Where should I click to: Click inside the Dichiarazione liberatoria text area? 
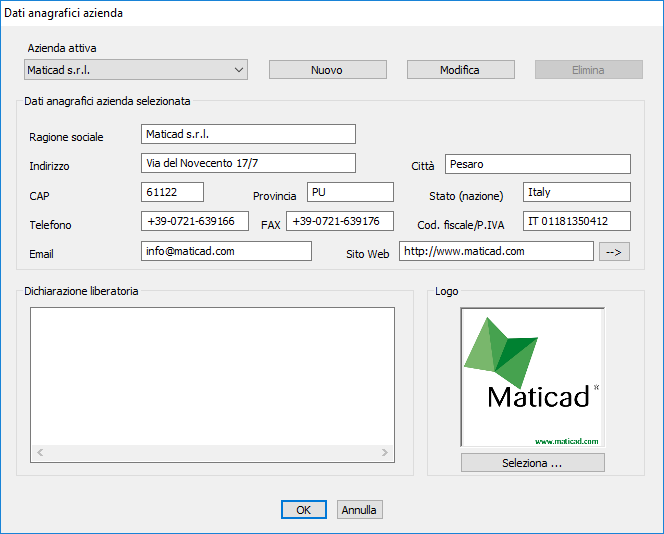click(212, 376)
